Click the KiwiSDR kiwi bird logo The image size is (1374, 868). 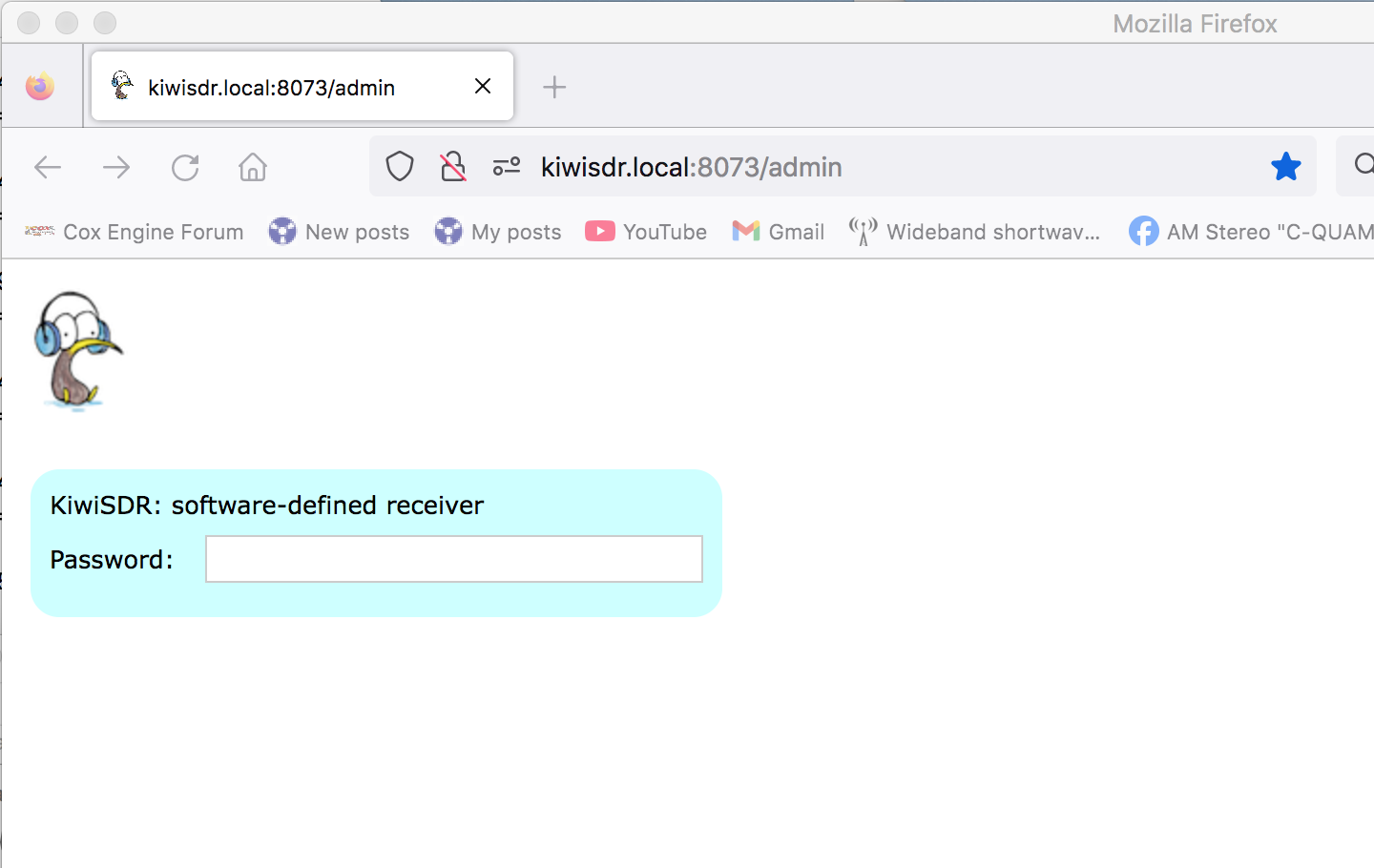click(78, 351)
